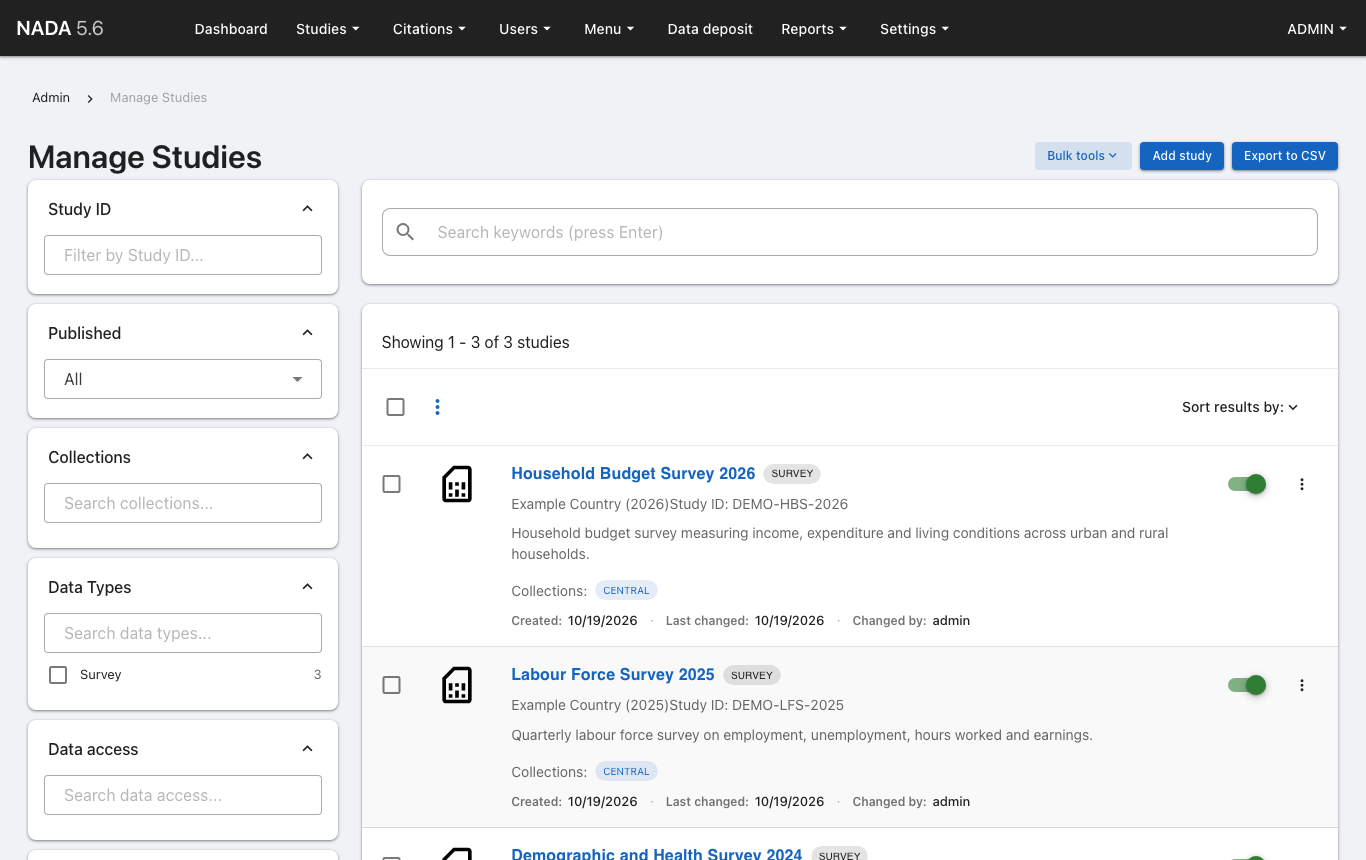Toggle published switch for Household Budget Survey
Viewport: 1366px width, 860px height.
[x=1247, y=484]
